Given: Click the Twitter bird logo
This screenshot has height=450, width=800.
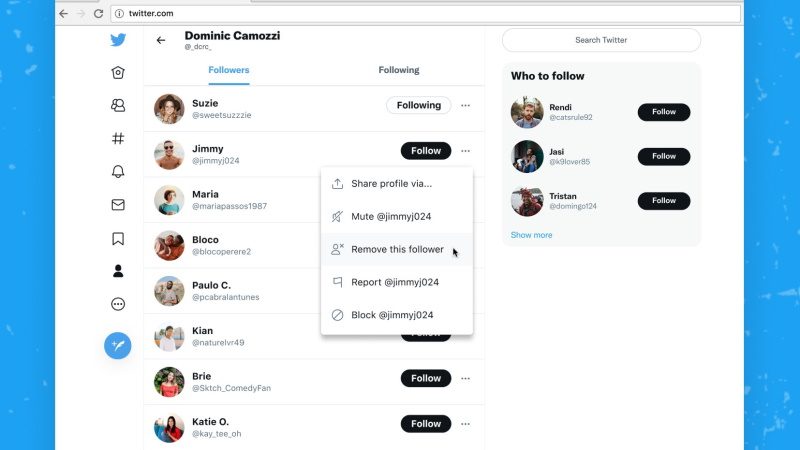Looking at the screenshot, I should [x=118, y=40].
